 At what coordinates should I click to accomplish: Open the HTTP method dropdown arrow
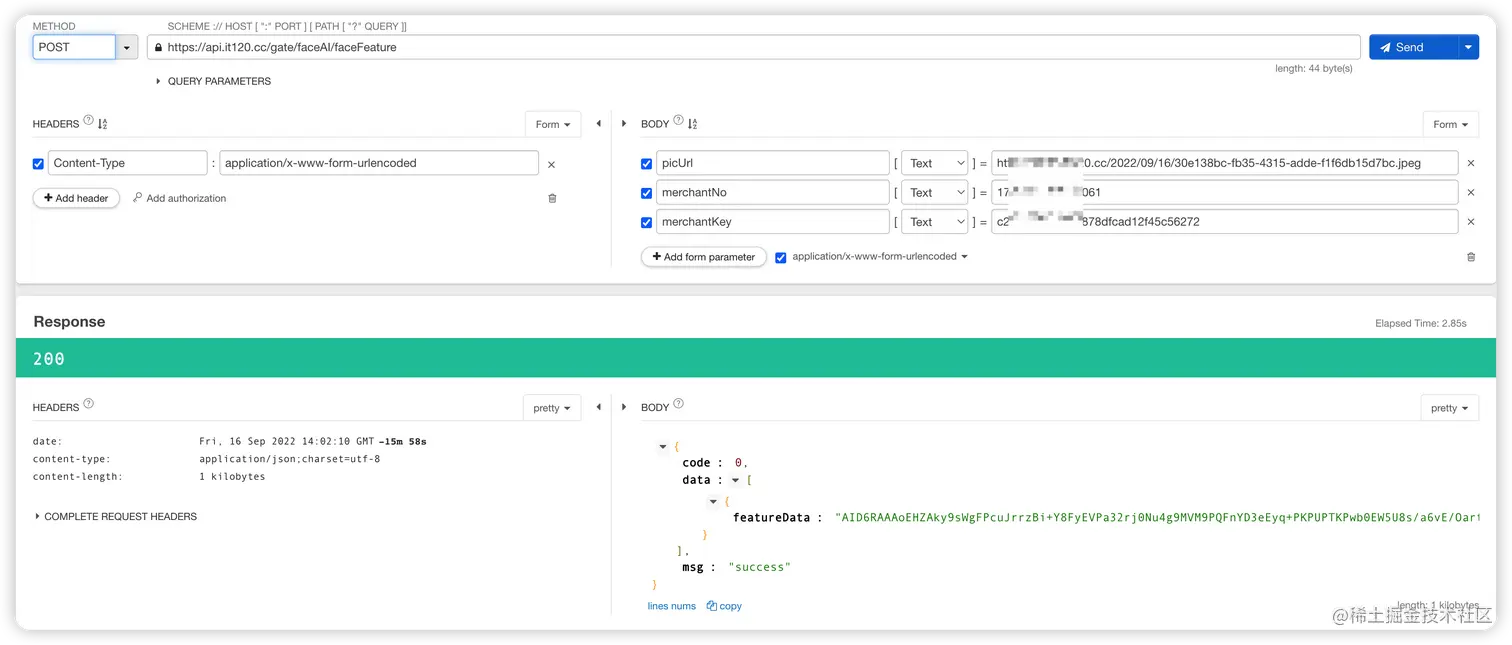point(127,47)
